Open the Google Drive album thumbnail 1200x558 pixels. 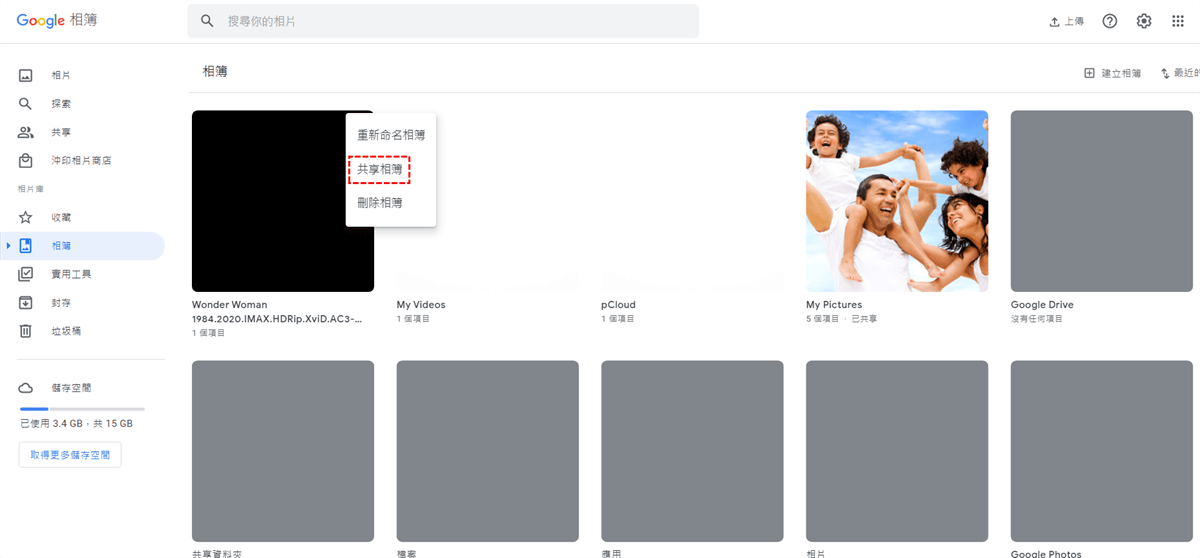[x=1101, y=201]
